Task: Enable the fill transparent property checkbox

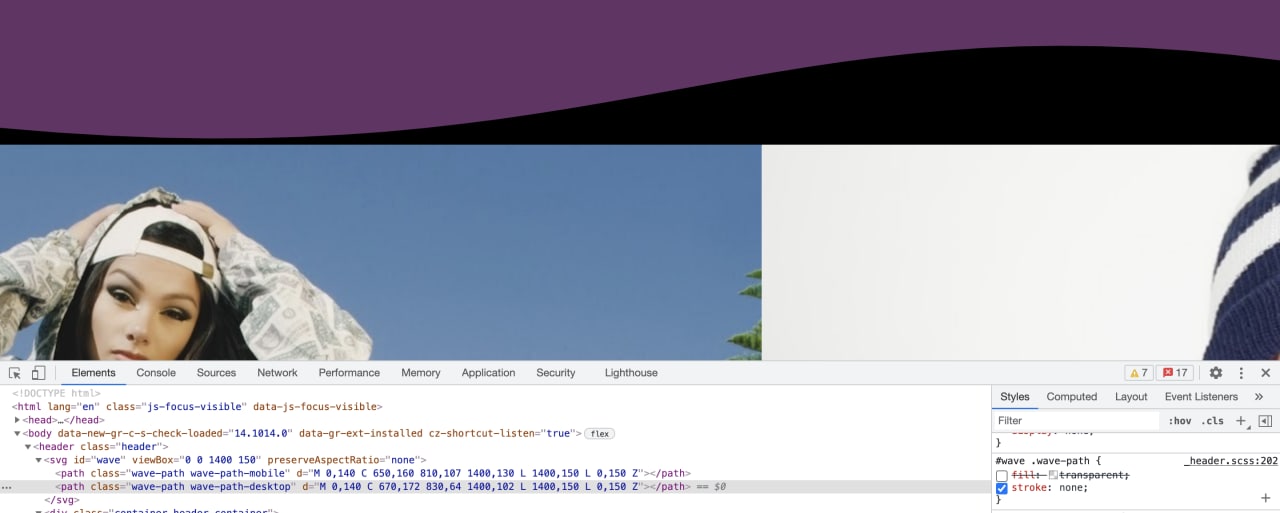Action: tap(1002, 476)
